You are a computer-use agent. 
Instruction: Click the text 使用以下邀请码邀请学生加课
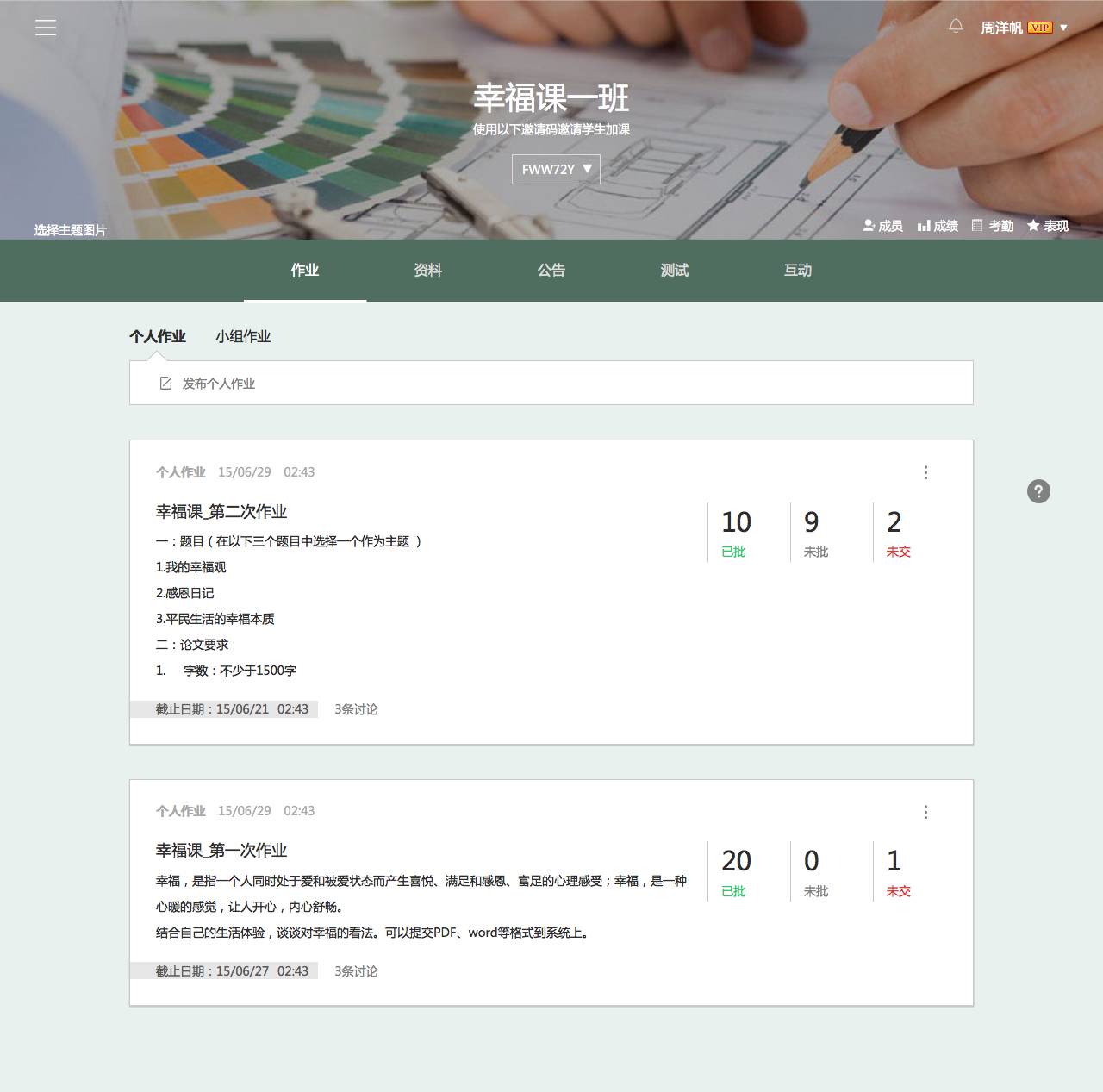[551, 129]
